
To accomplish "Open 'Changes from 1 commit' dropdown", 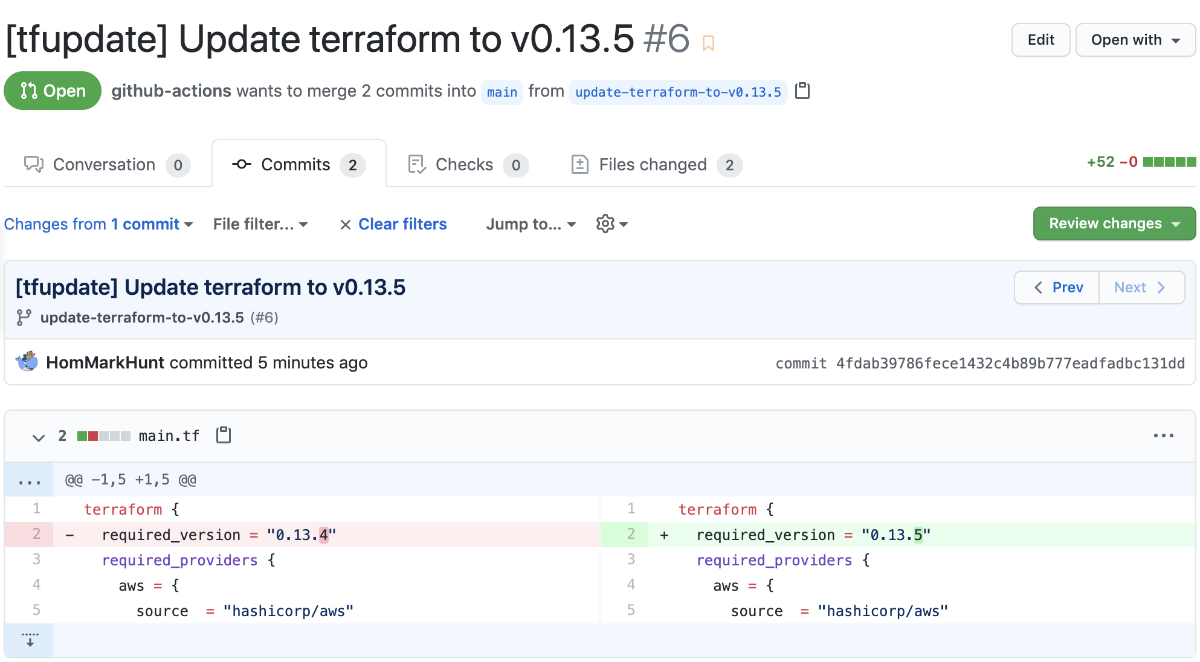I will [98, 224].
